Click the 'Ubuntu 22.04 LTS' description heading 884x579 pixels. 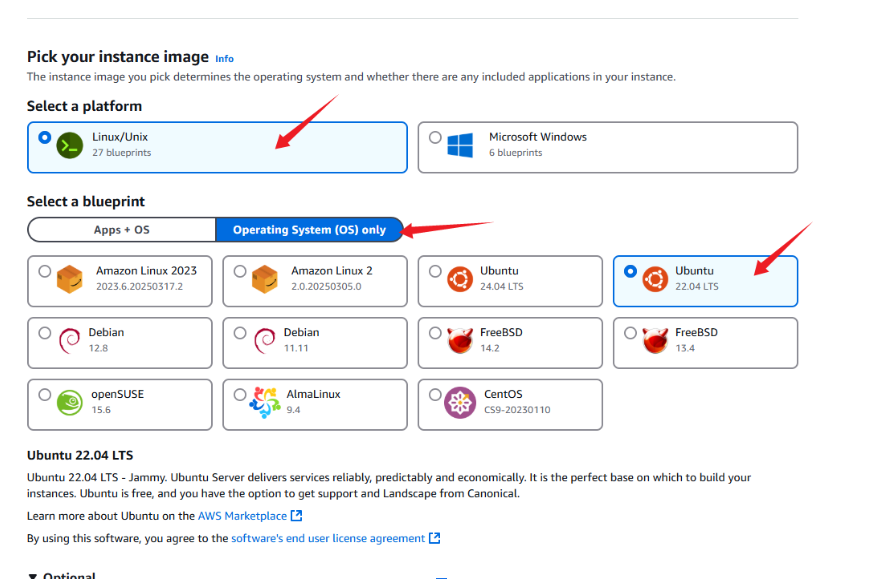coord(80,456)
